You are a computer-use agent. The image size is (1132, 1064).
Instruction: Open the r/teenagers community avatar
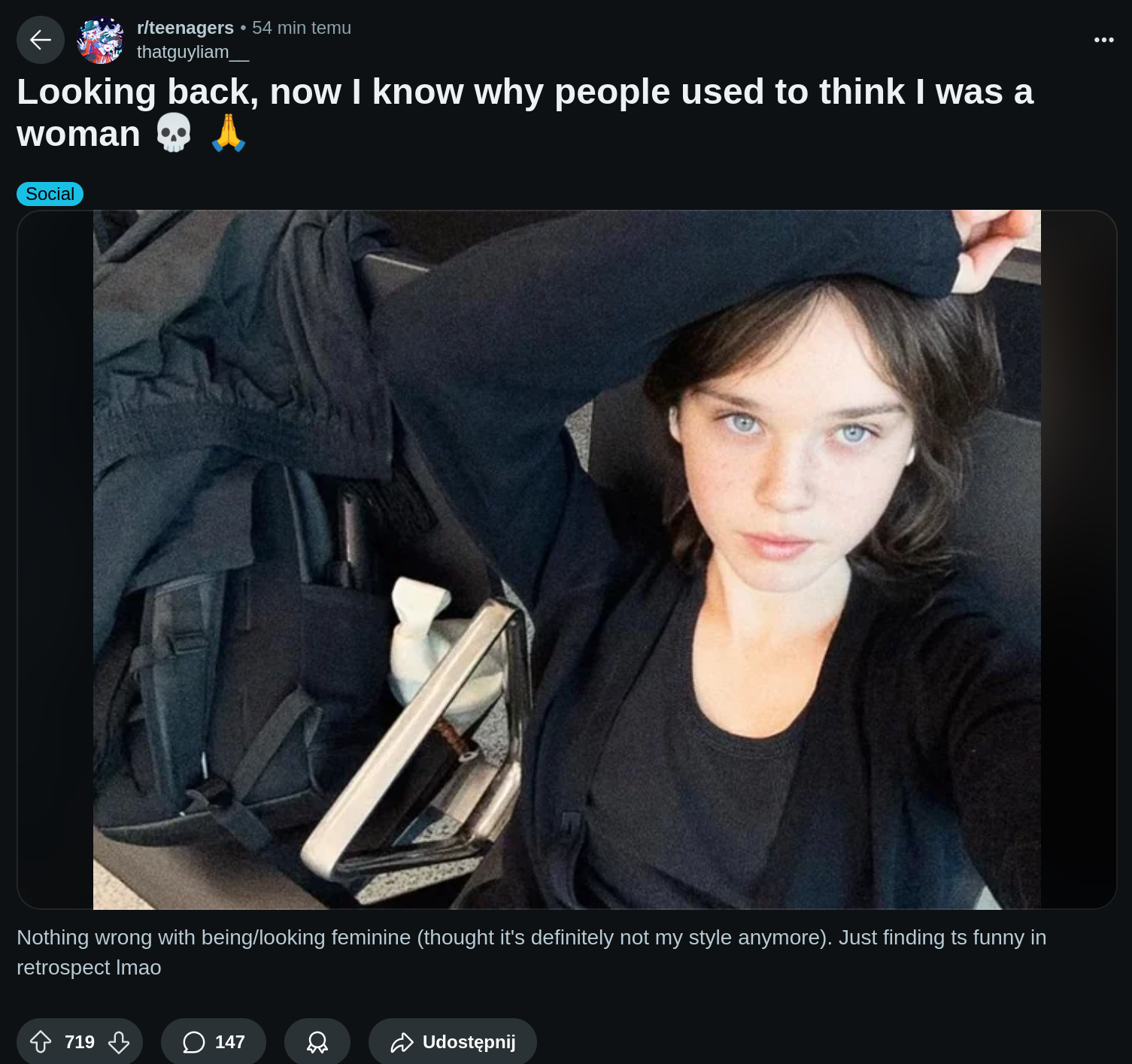click(100, 40)
